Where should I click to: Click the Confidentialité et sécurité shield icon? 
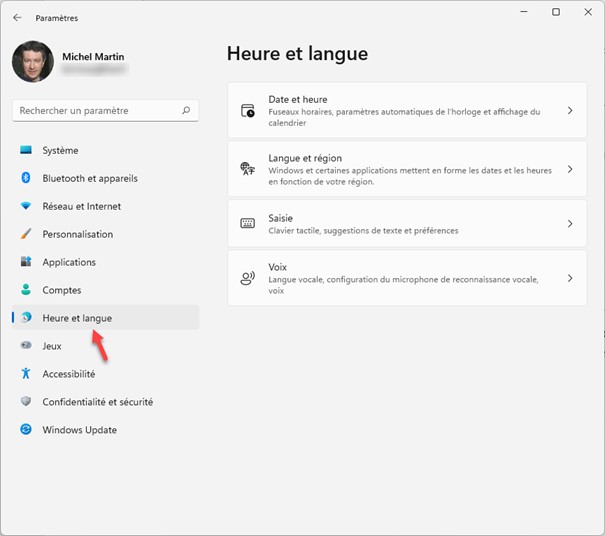coord(27,402)
